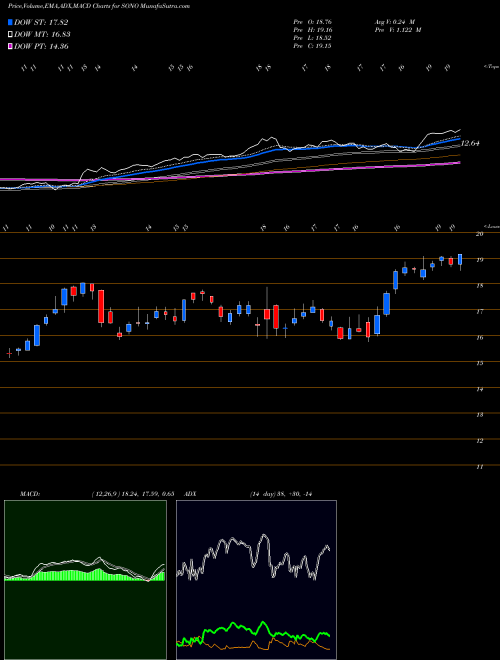Click the price axis label 17
Image resolution: width=500 pixels, height=660 pixels.
tap(479, 312)
